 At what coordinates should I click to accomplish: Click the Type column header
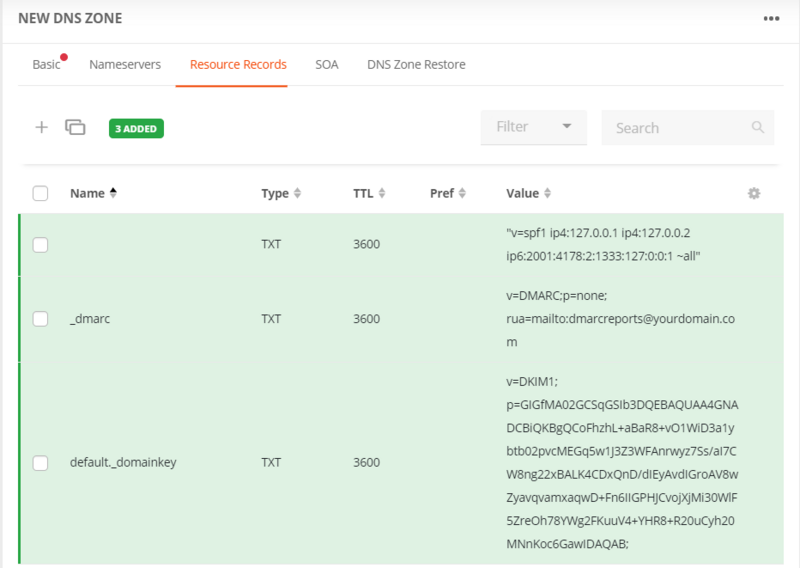pyautogui.click(x=275, y=193)
